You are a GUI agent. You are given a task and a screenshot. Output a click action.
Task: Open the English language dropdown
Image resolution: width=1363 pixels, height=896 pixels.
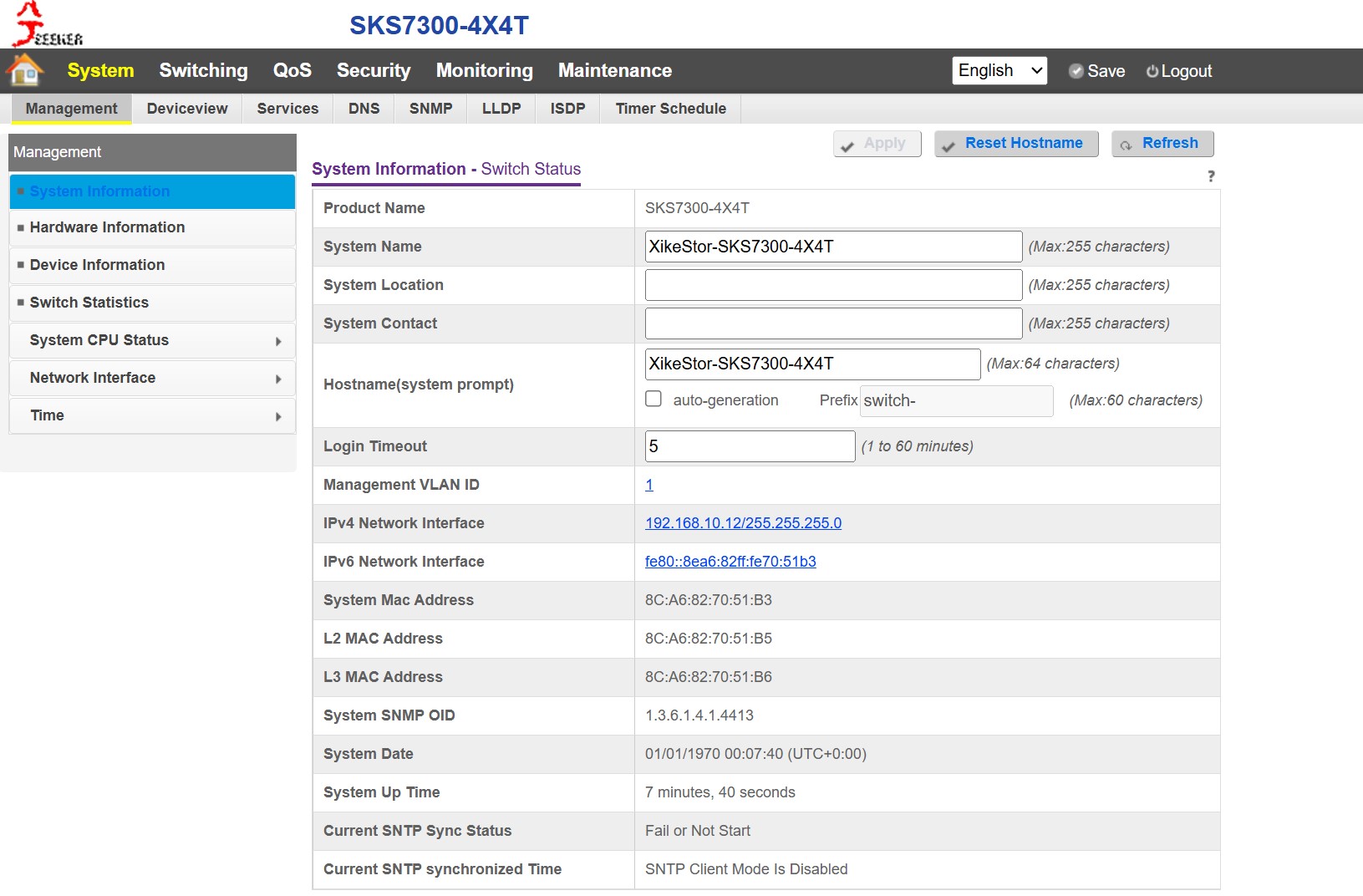tap(999, 70)
